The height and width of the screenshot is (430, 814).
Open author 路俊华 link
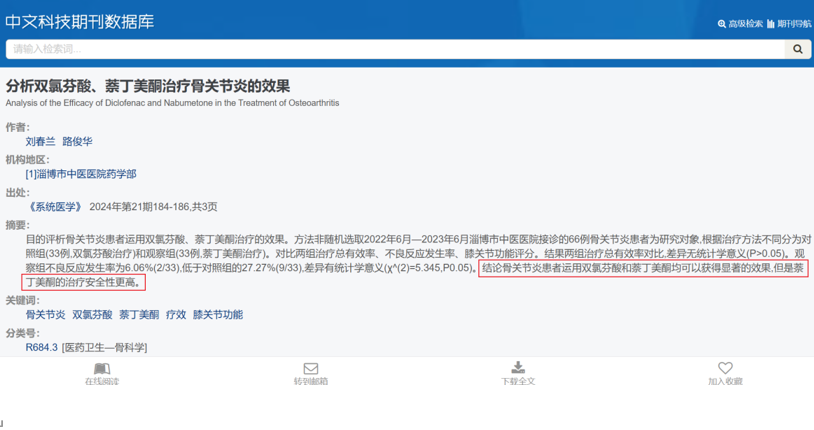click(x=77, y=141)
